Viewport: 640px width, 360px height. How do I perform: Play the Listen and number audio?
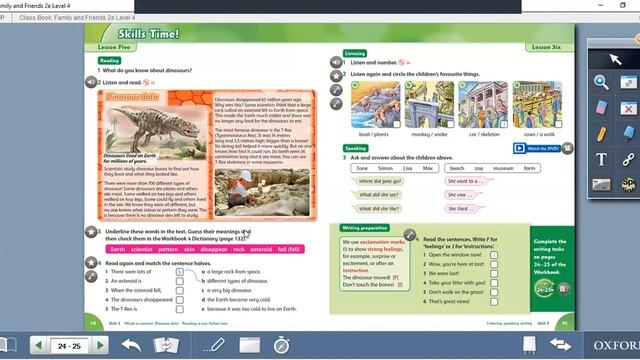[x=336, y=62]
